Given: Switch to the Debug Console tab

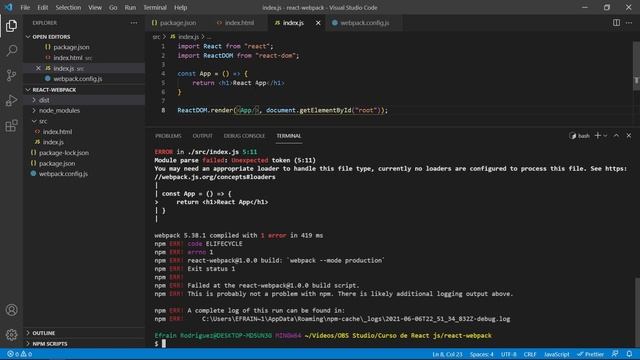Looking at the screenshot, I should pos(244,136).
